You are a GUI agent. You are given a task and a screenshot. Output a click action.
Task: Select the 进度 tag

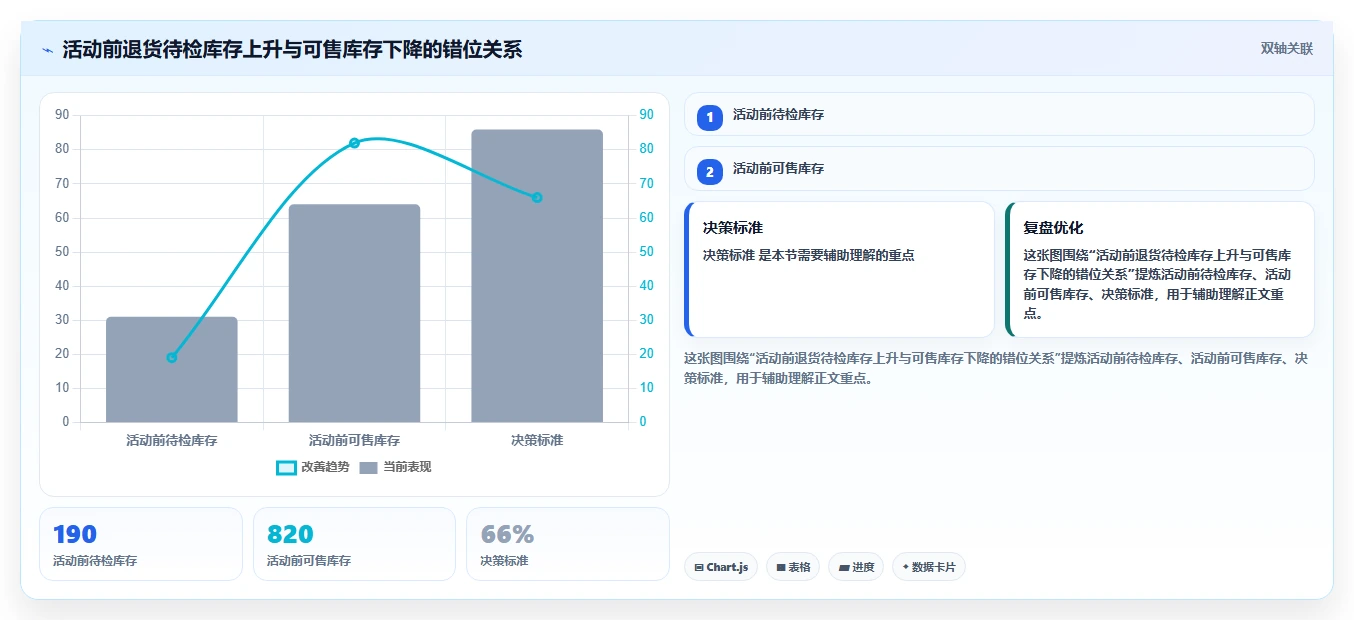[856, 567]
